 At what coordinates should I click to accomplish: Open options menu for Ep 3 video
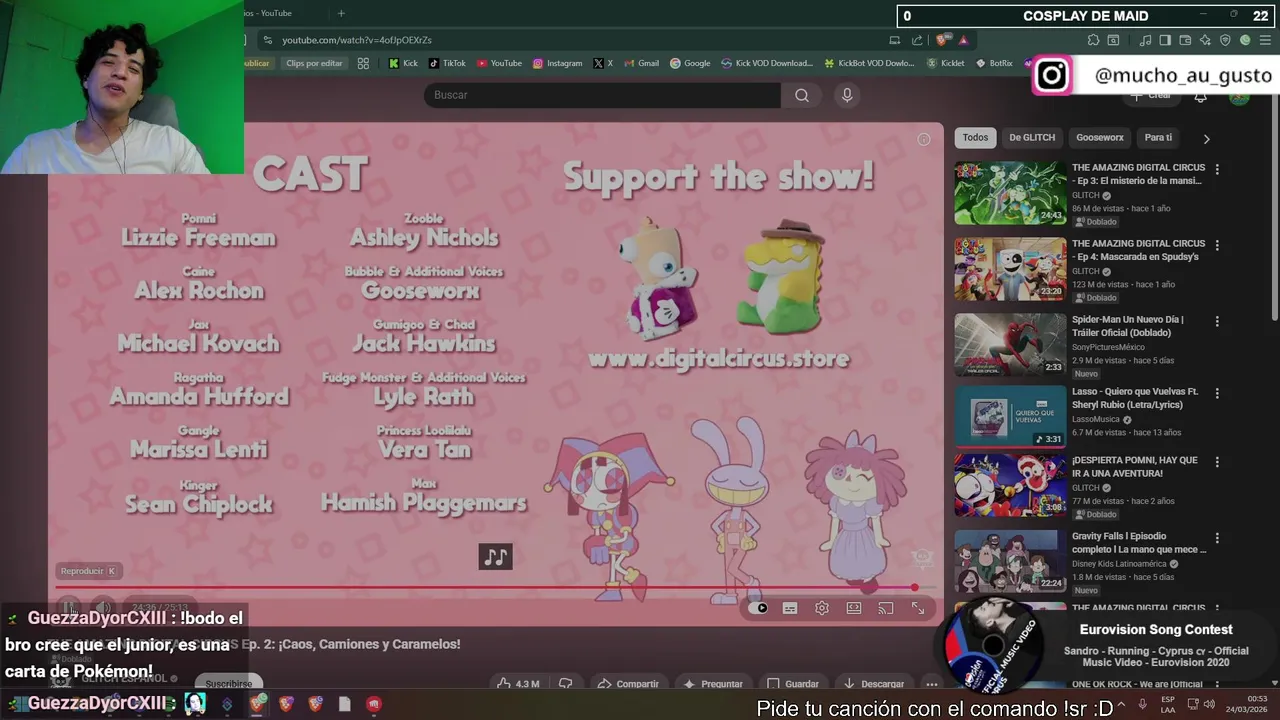pyautogui.click(x=1217, y=170)
